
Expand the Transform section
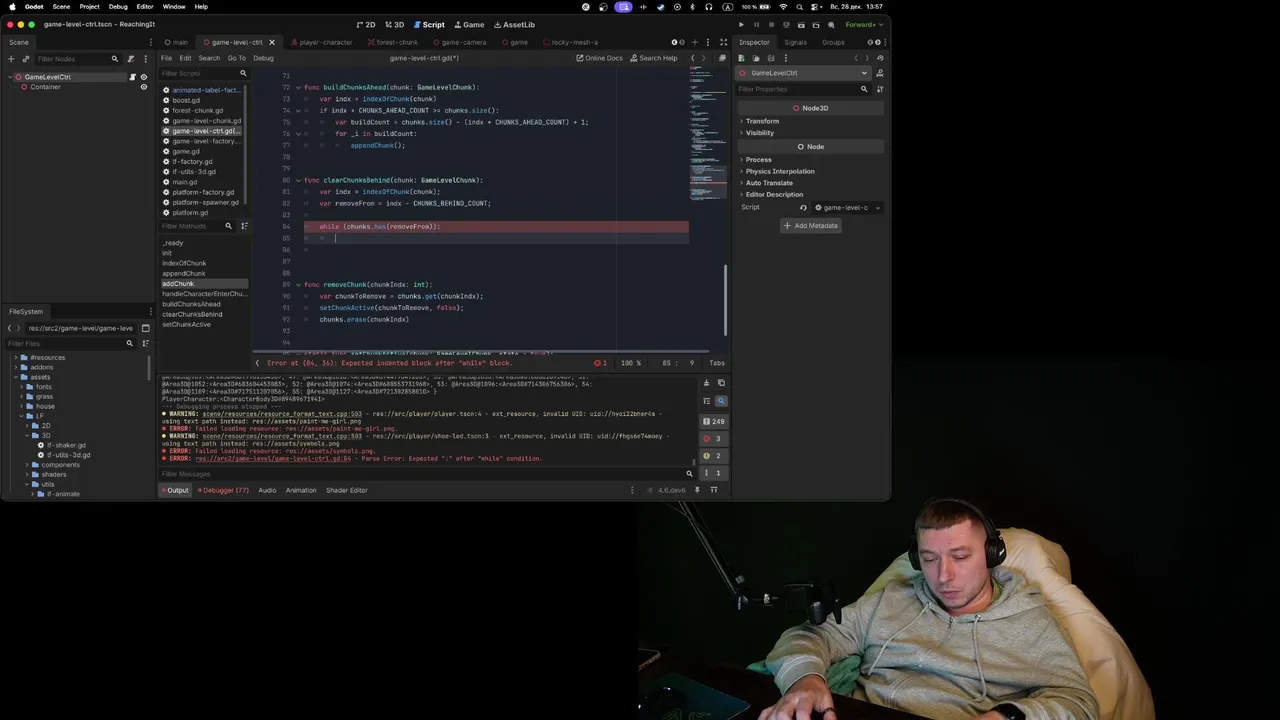pos(761,121)
